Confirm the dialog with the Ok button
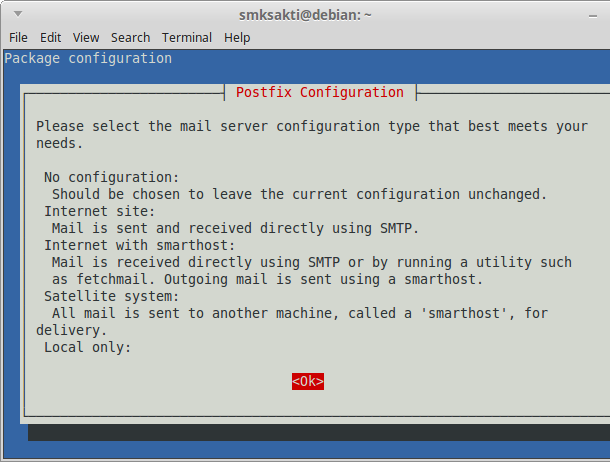This screenshot has height=462, width=610. [x=308, y=382]
